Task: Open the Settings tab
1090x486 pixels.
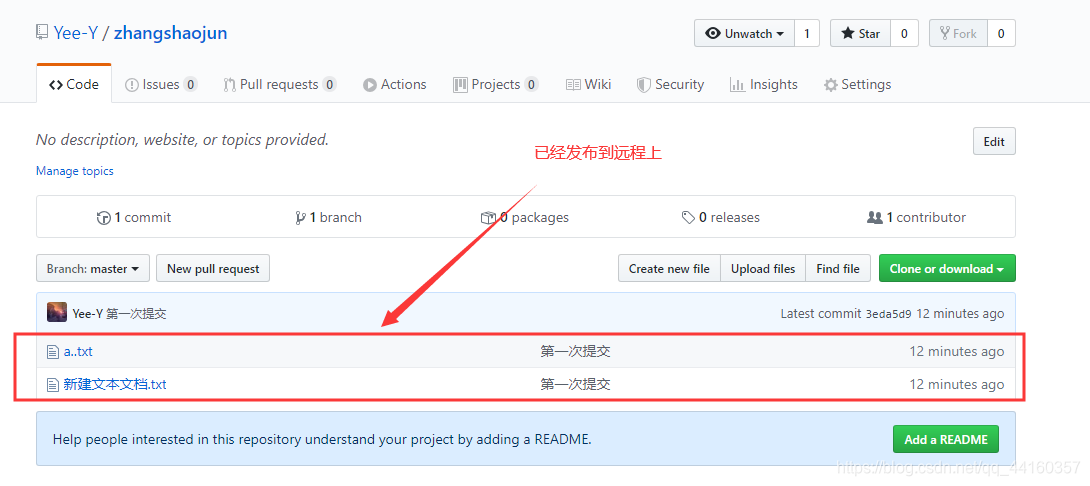Action: (x=857, y=84)
